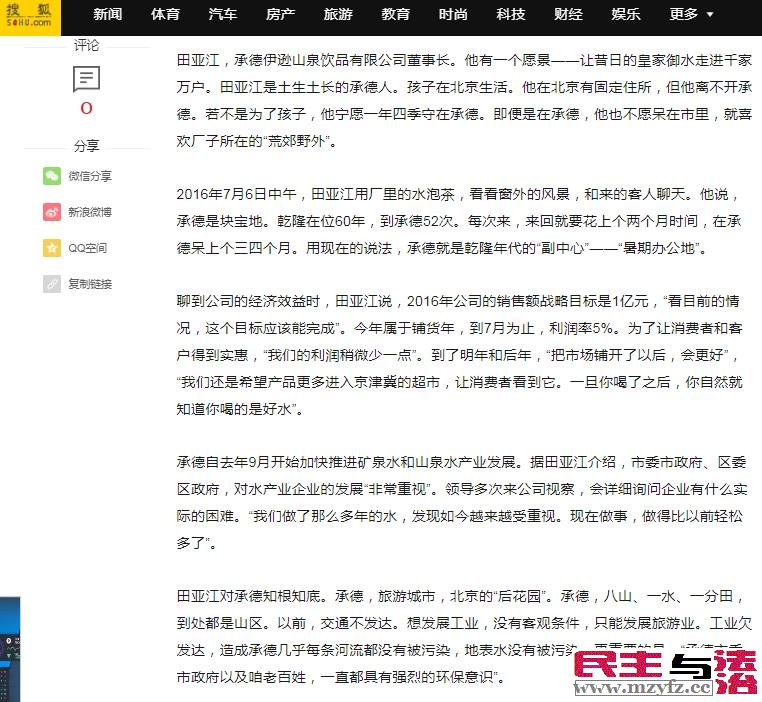
Task: Select the 教育 menu item
Action: [396, 15]
